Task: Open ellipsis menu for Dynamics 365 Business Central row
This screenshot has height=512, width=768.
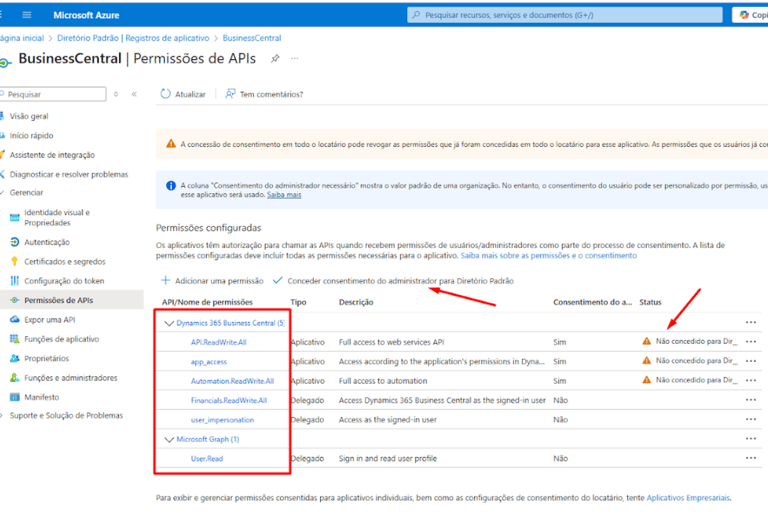Action: 751,322
